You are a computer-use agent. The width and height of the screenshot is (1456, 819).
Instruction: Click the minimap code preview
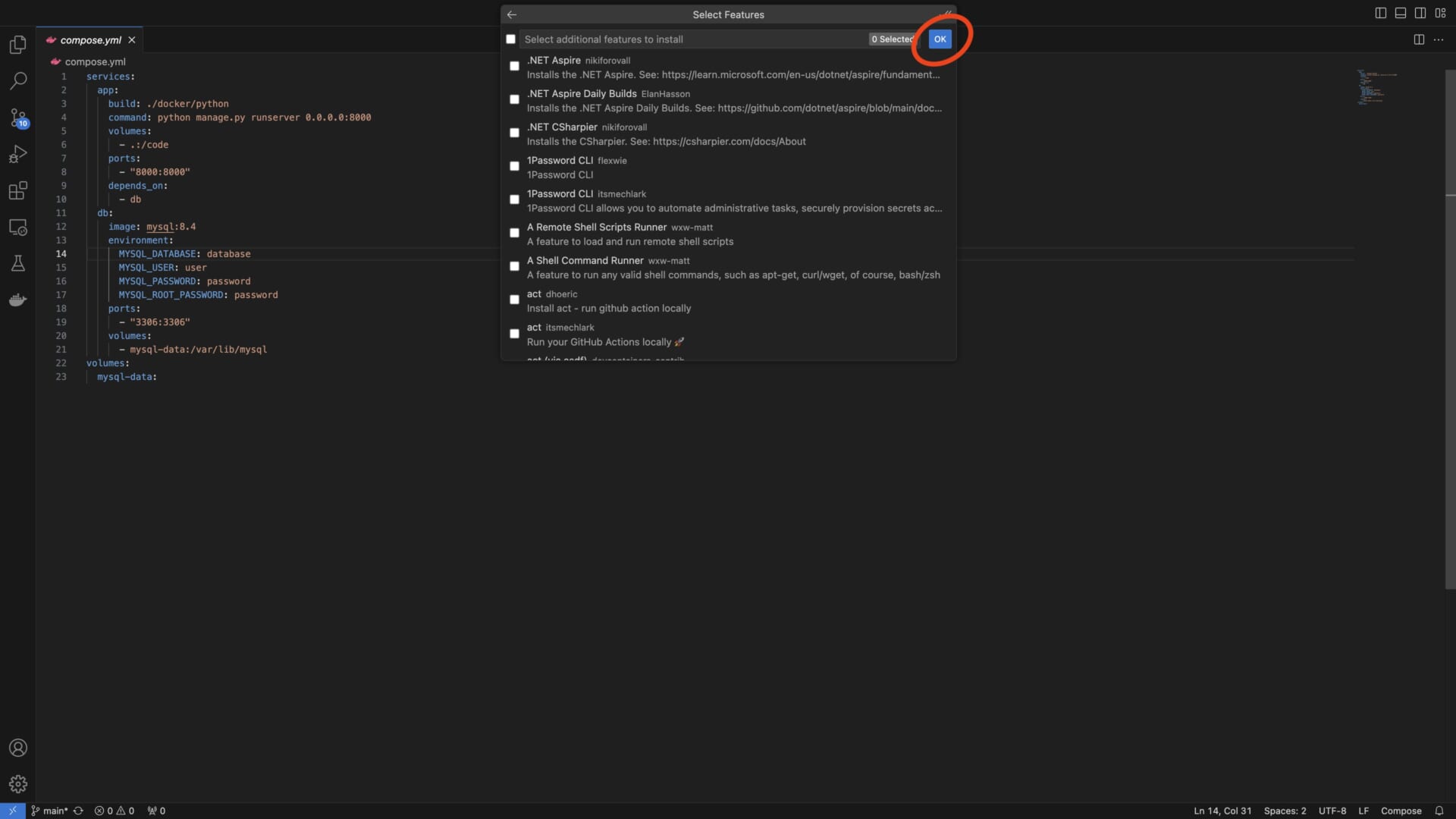[1377, 86]
